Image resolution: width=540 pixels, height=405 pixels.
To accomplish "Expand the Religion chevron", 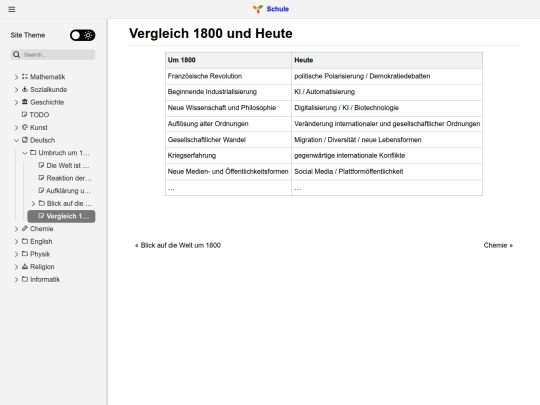I will (16, 267).
